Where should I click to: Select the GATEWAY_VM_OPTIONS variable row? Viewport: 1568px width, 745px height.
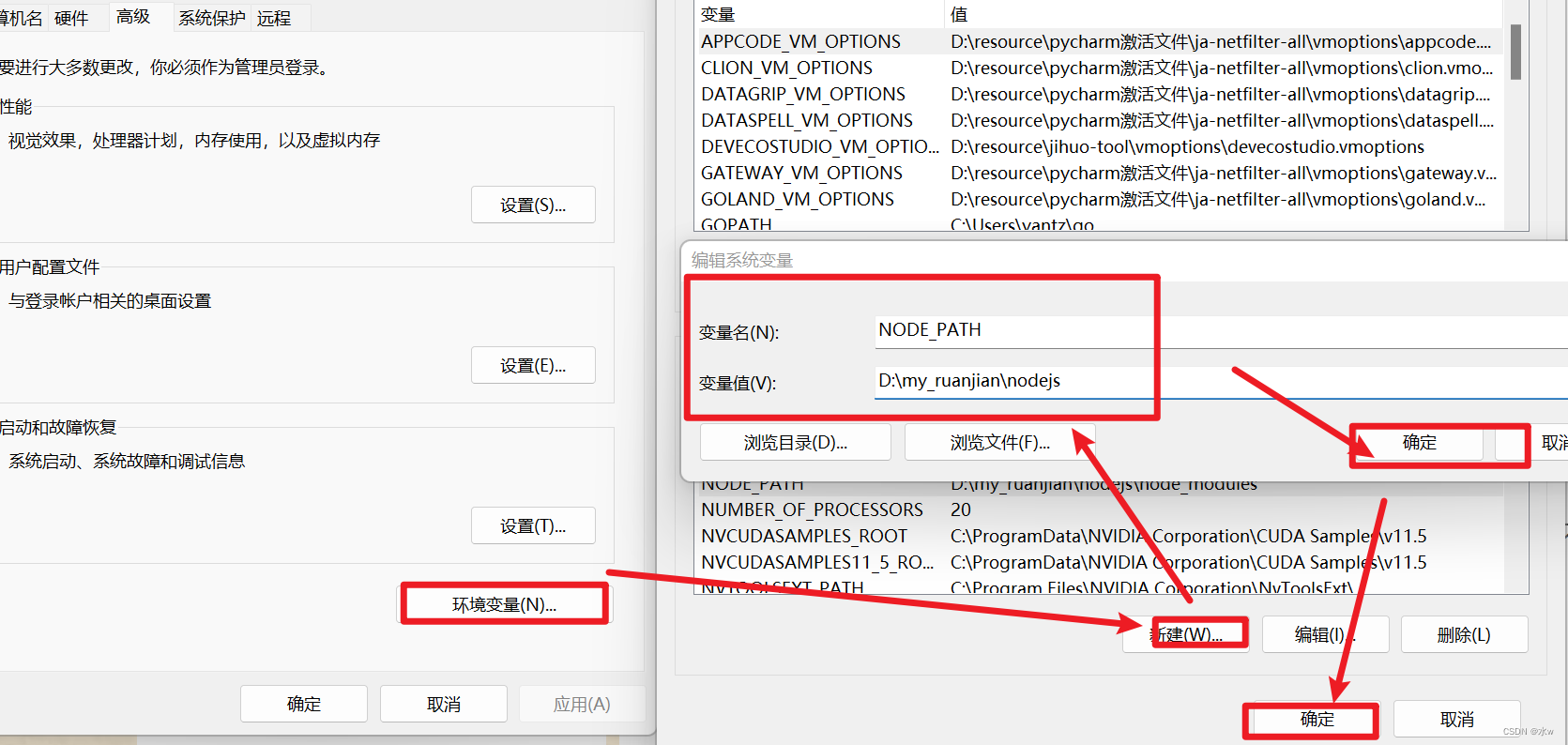pos(1099,173)
